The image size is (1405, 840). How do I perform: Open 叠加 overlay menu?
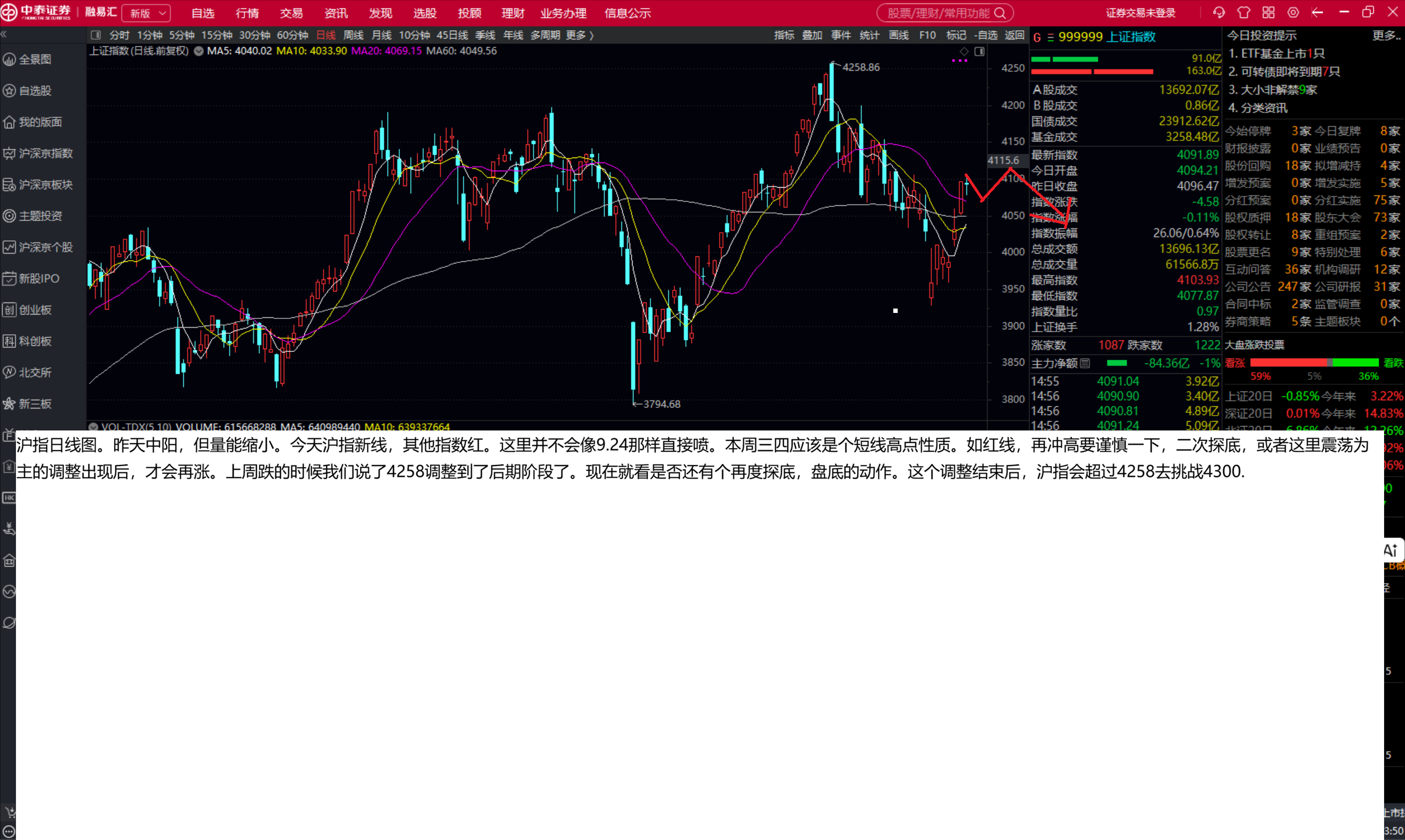(813, 35)
